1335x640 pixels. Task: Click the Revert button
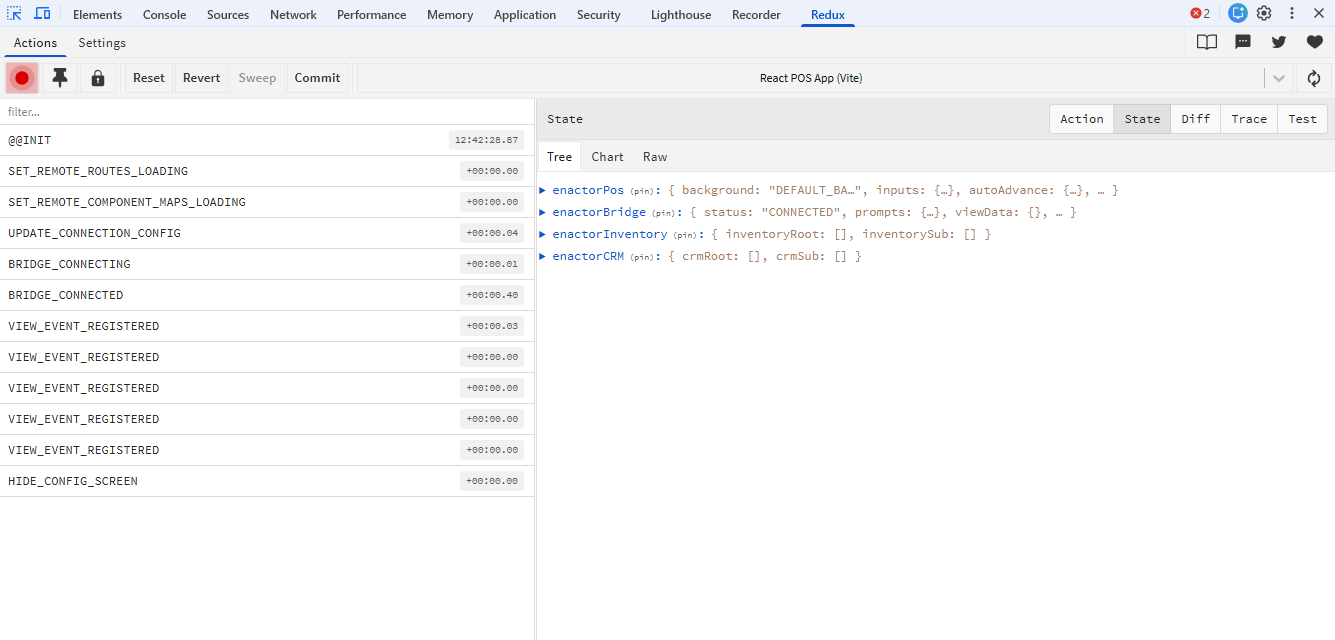(201, 78)
